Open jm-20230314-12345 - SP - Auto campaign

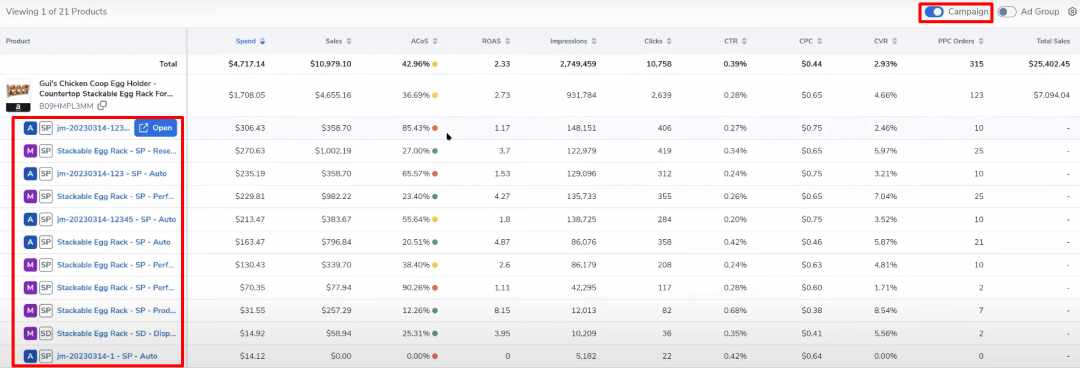pyautogui.click(x=116, y=219)
